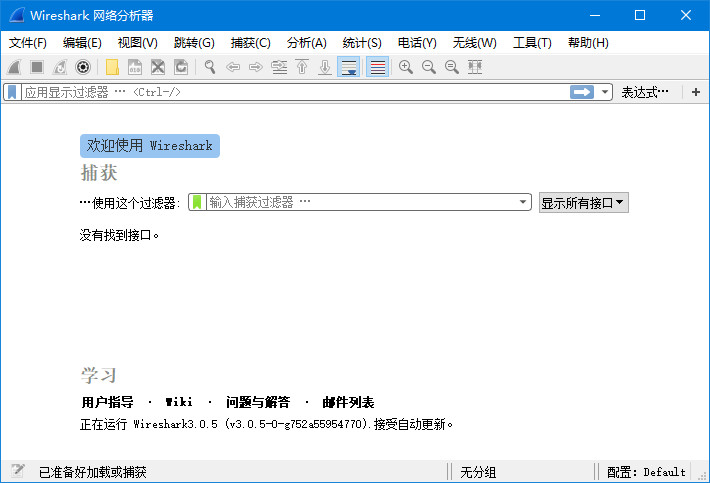Image resolution: width=710 pixels, height=483 pixels.
Task: Toggle packet list colorization
Action: [x=378, y=67]
